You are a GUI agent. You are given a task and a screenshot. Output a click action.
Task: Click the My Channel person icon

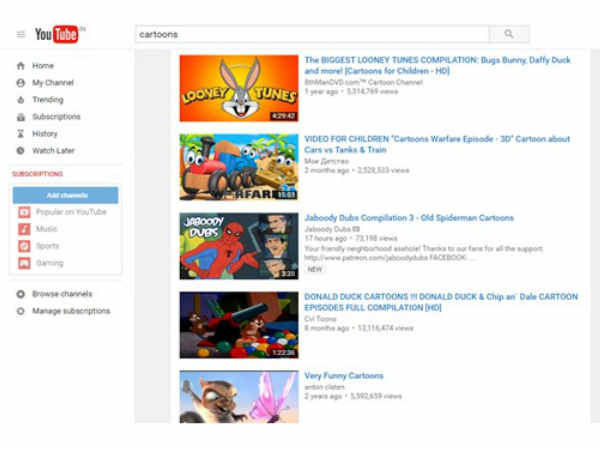pyautogui.click(x=21, y=83)
